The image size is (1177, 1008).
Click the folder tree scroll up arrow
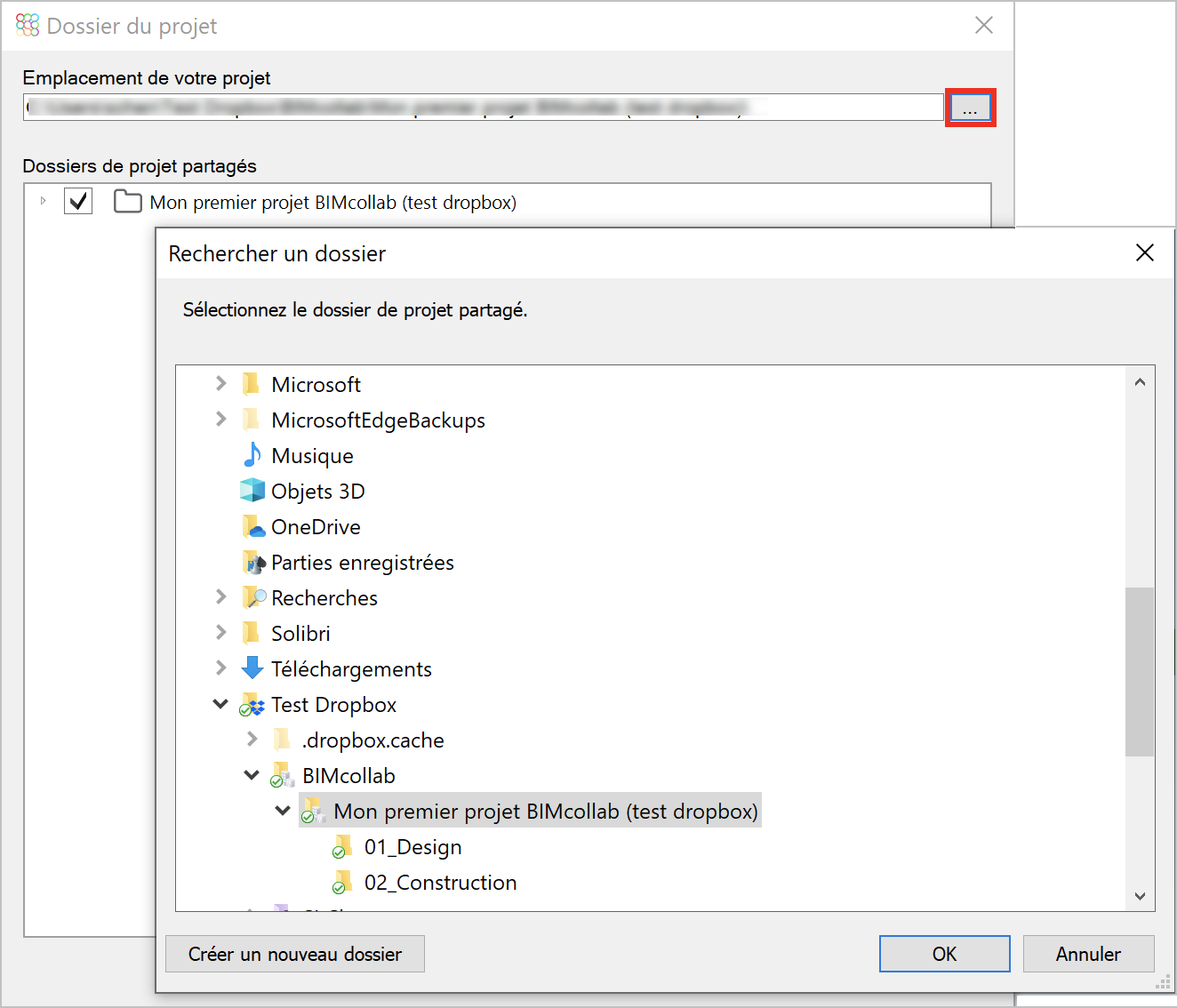click(1140, 382)
